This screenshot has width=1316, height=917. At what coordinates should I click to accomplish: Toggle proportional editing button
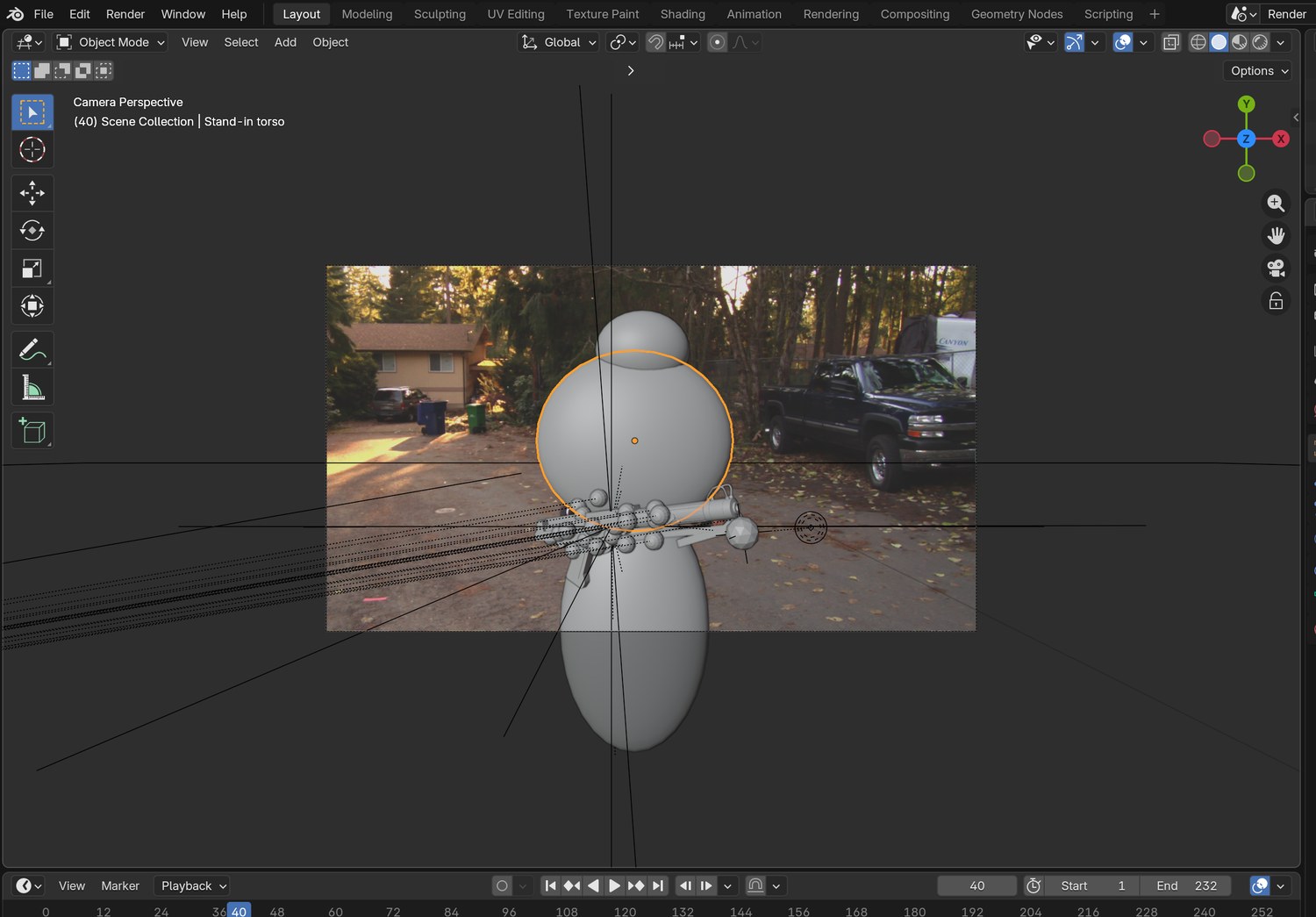point(717,42)
